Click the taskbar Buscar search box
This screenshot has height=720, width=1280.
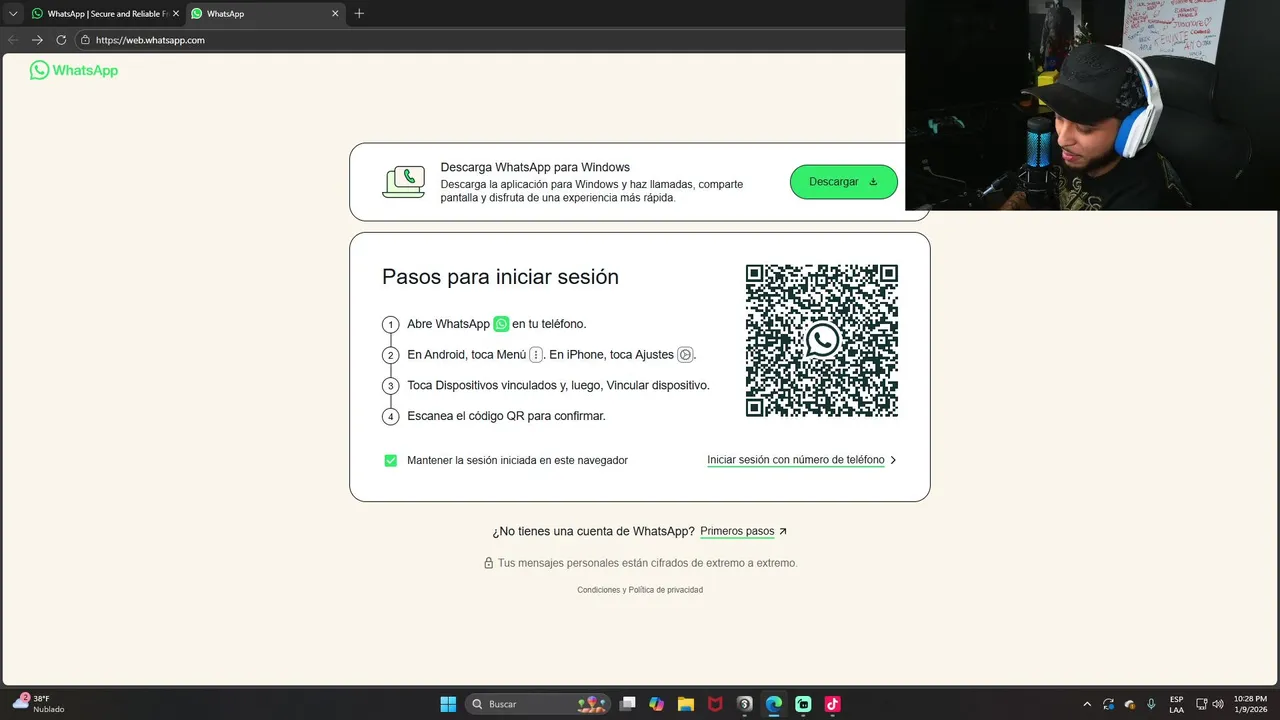pos(537,704)
